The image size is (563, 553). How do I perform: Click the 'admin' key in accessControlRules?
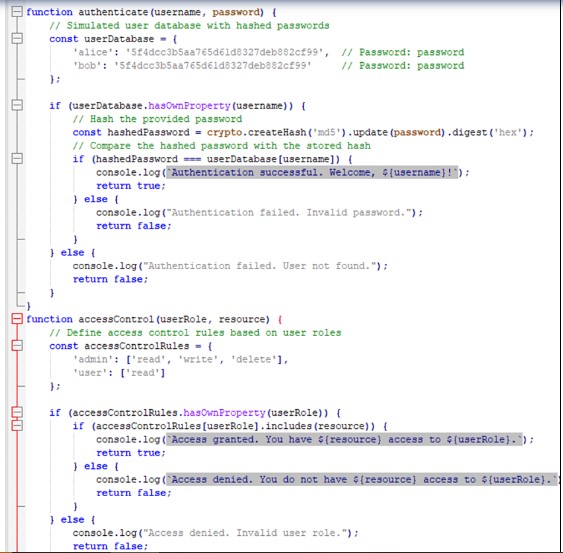(x=93, y=359)
